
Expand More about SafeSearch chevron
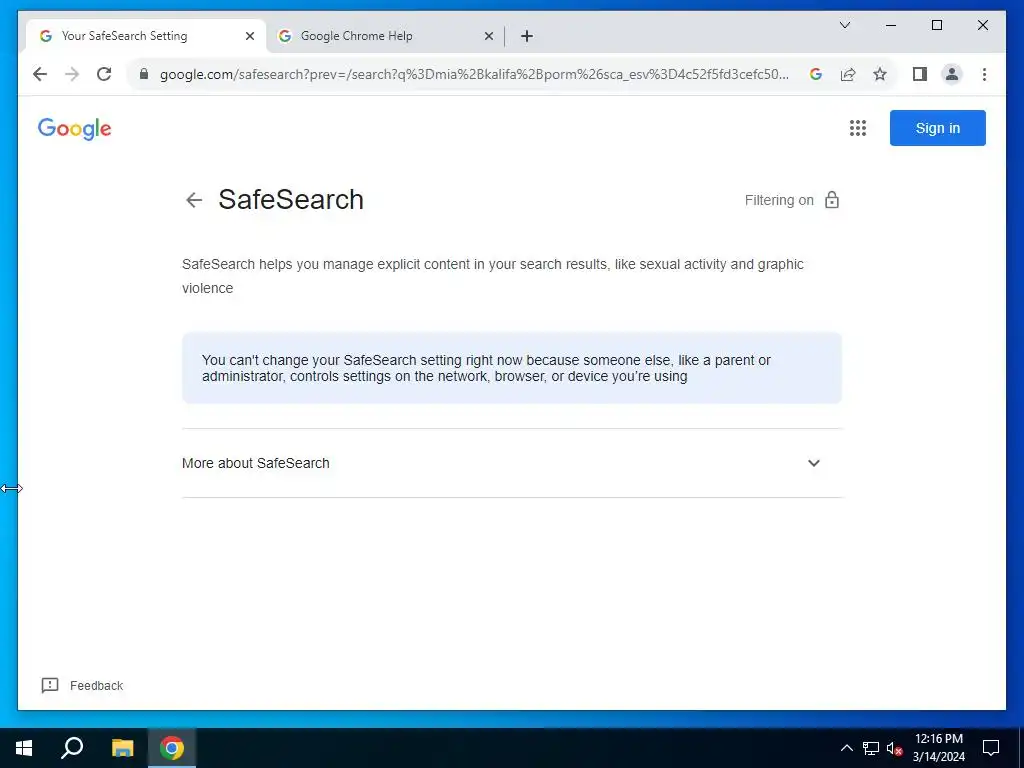pos(814,463)
